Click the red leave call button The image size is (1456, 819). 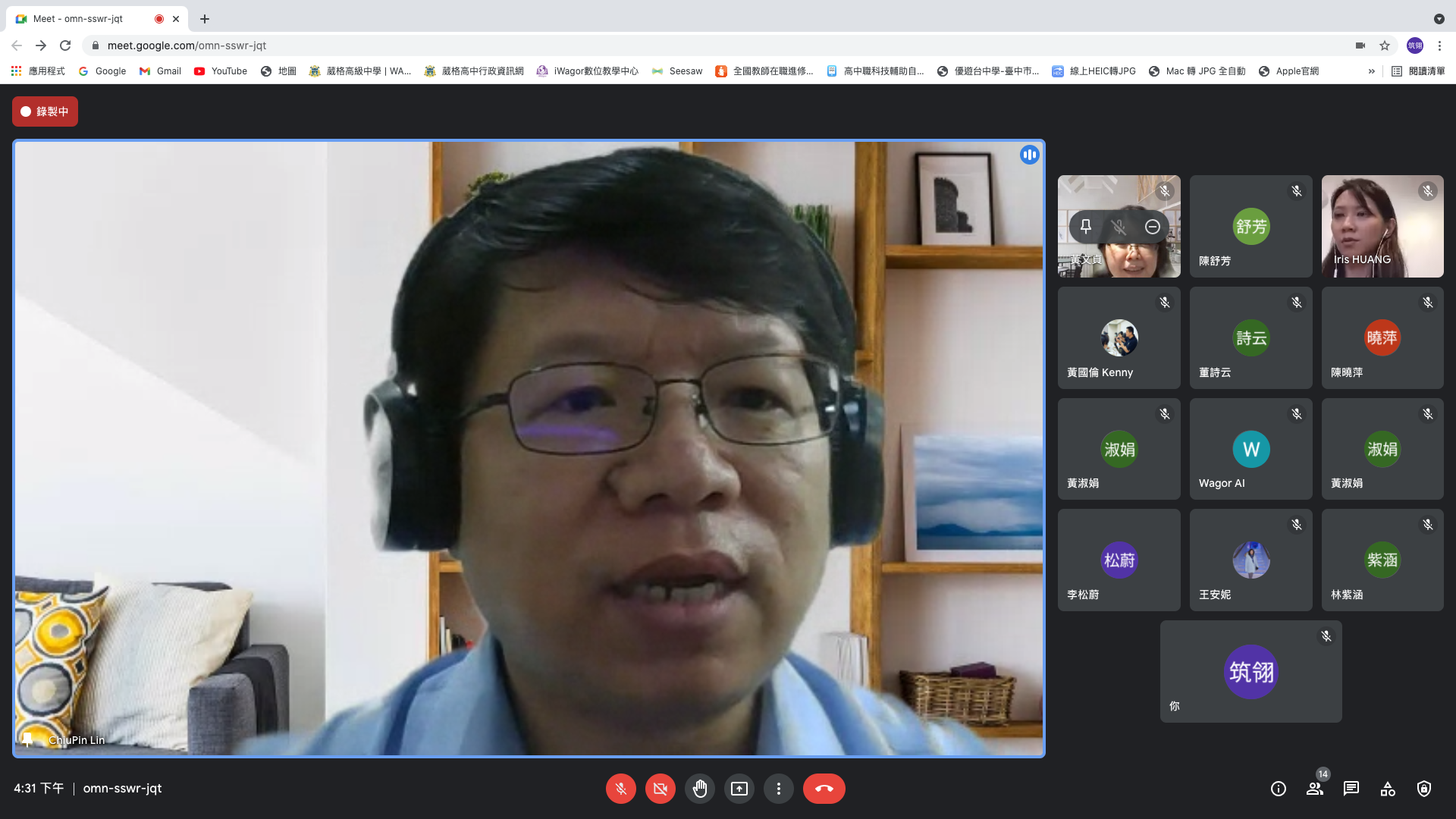824,789
